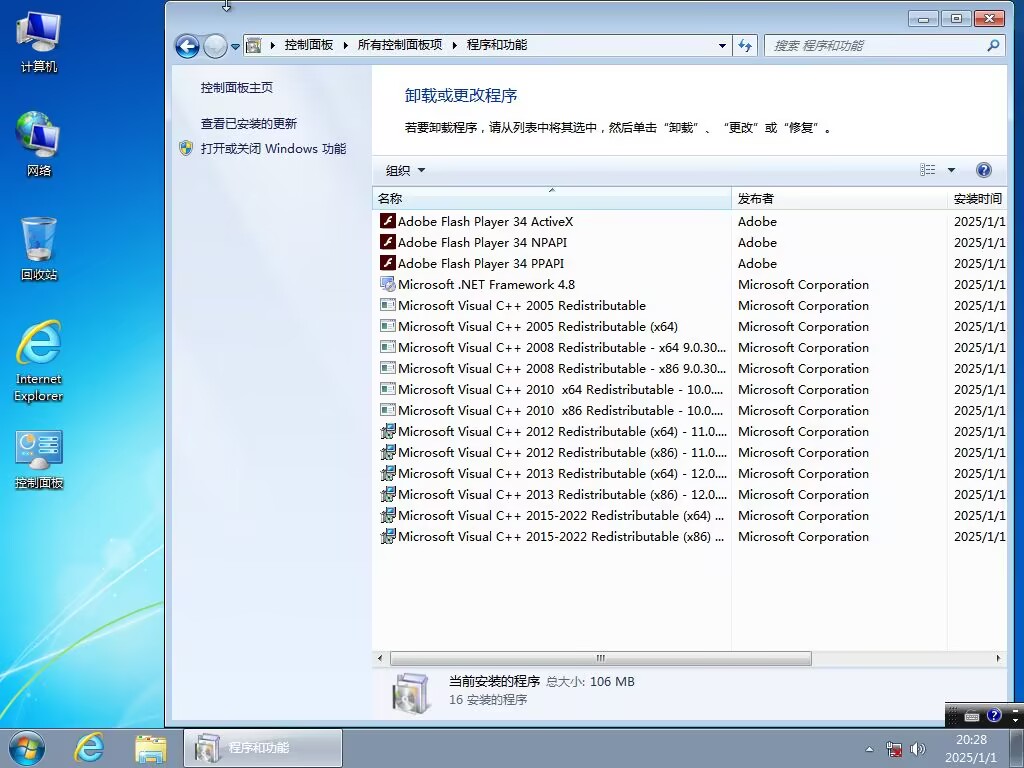Select Adobe Flash Player 34 NPAPI icon
Screen dimensions: 1024x768
[388, 242]
